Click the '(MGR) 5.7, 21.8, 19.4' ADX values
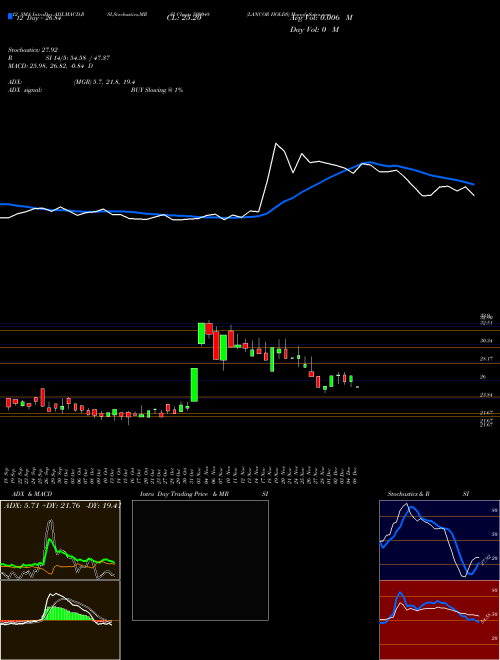 click(x=104, y=82)
